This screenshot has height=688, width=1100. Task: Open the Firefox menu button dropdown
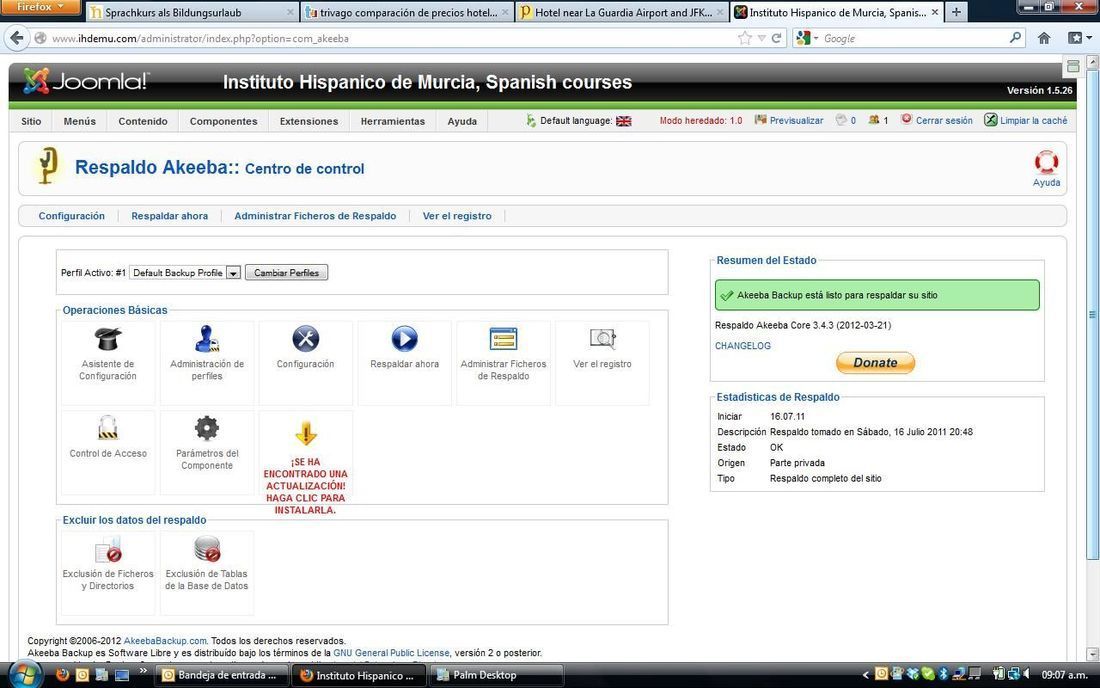pos(41,7)
